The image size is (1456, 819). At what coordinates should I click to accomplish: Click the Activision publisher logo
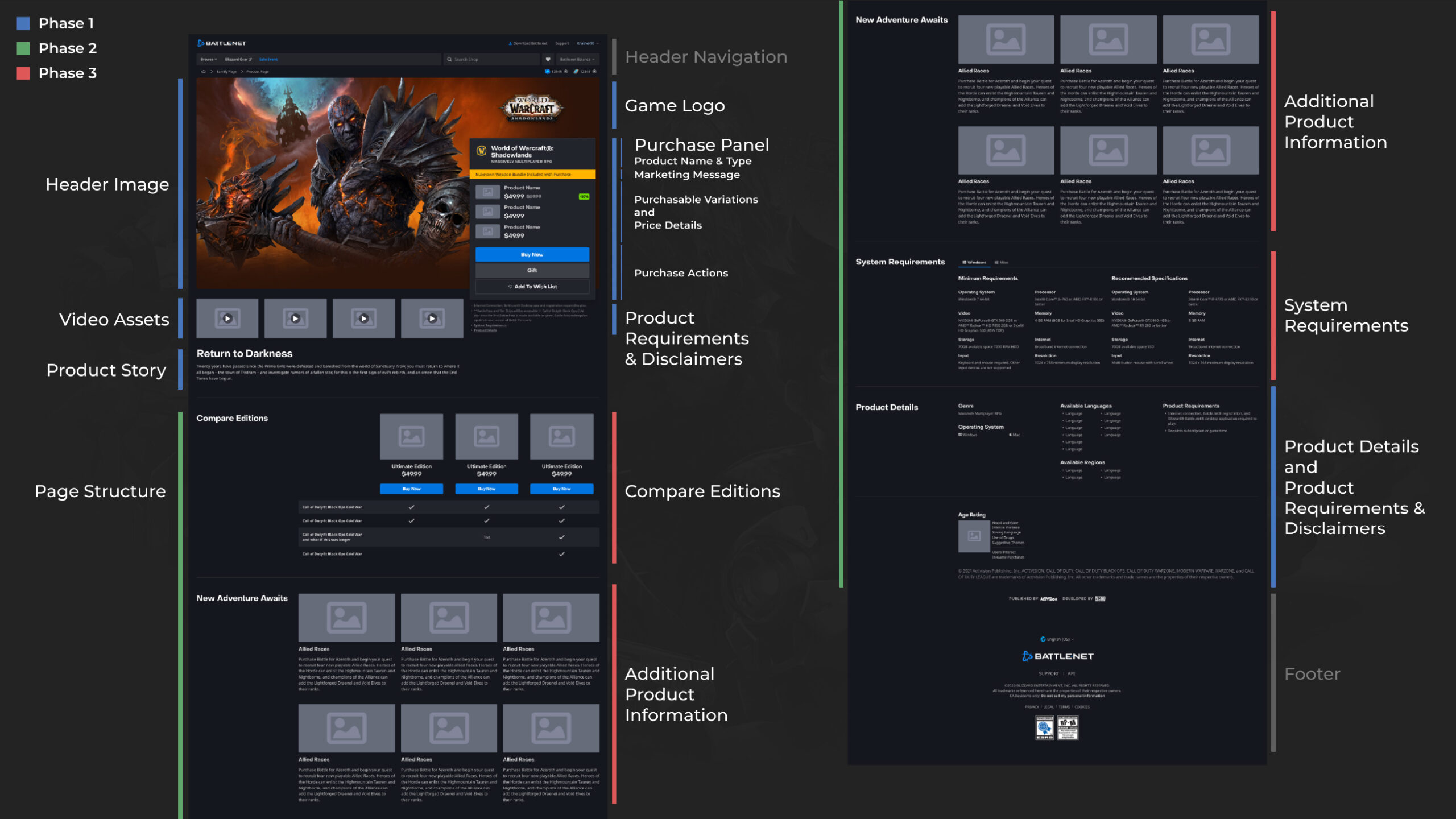(x=1048, y=599)
